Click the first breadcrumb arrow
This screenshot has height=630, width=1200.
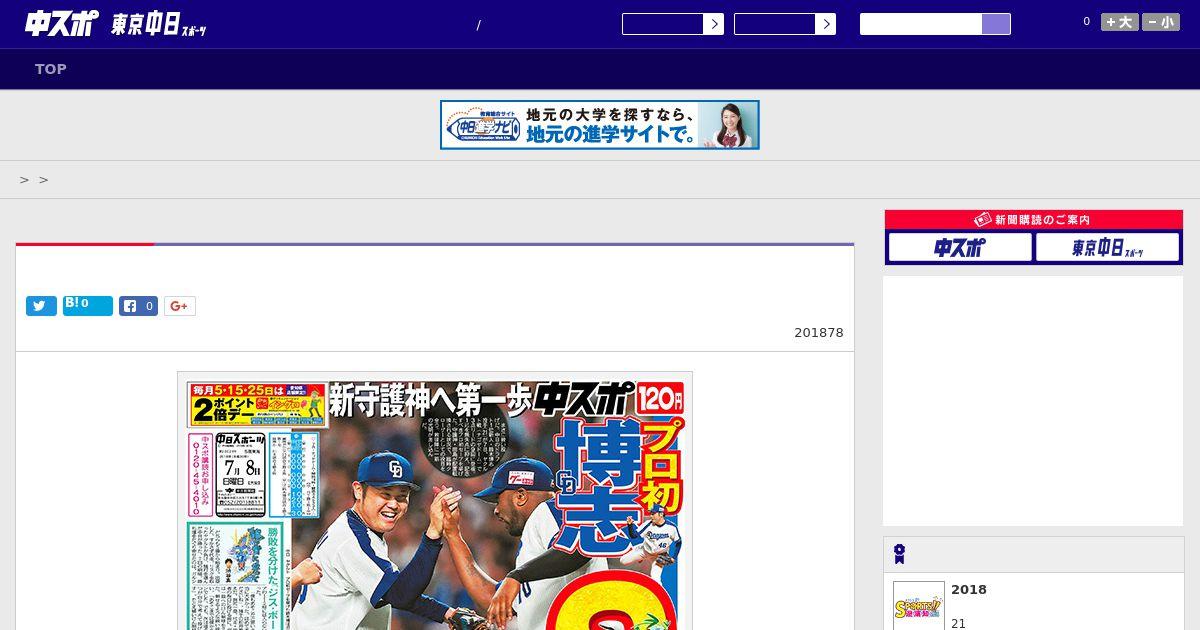(24, 180)
